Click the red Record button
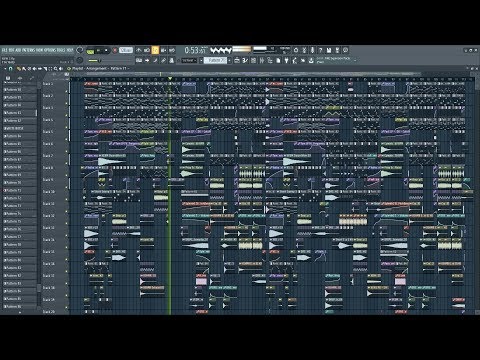The image size is (480, 360). pos(115,51)
